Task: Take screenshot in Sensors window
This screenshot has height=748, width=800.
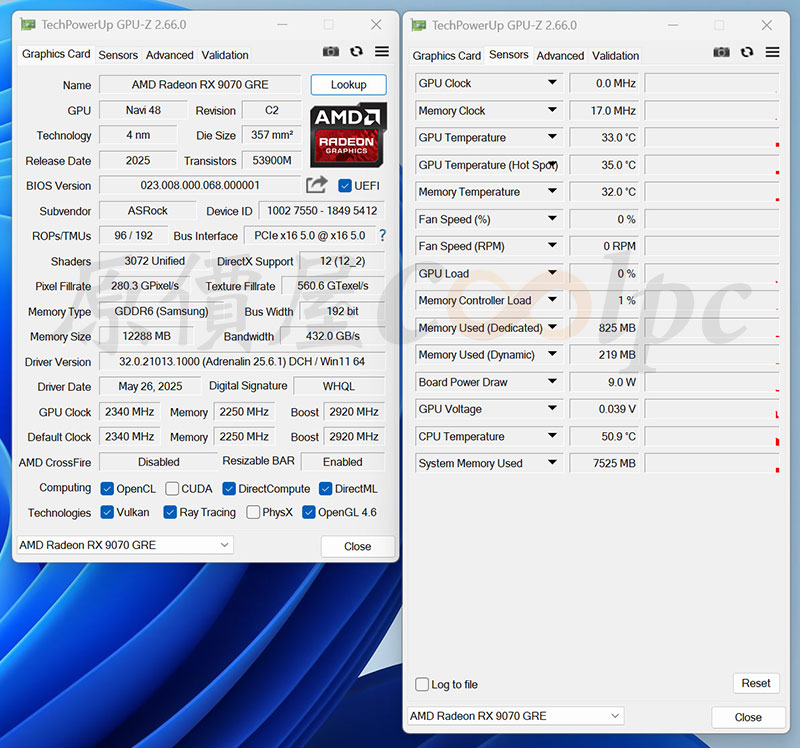Action: click(x=721, y=52)
